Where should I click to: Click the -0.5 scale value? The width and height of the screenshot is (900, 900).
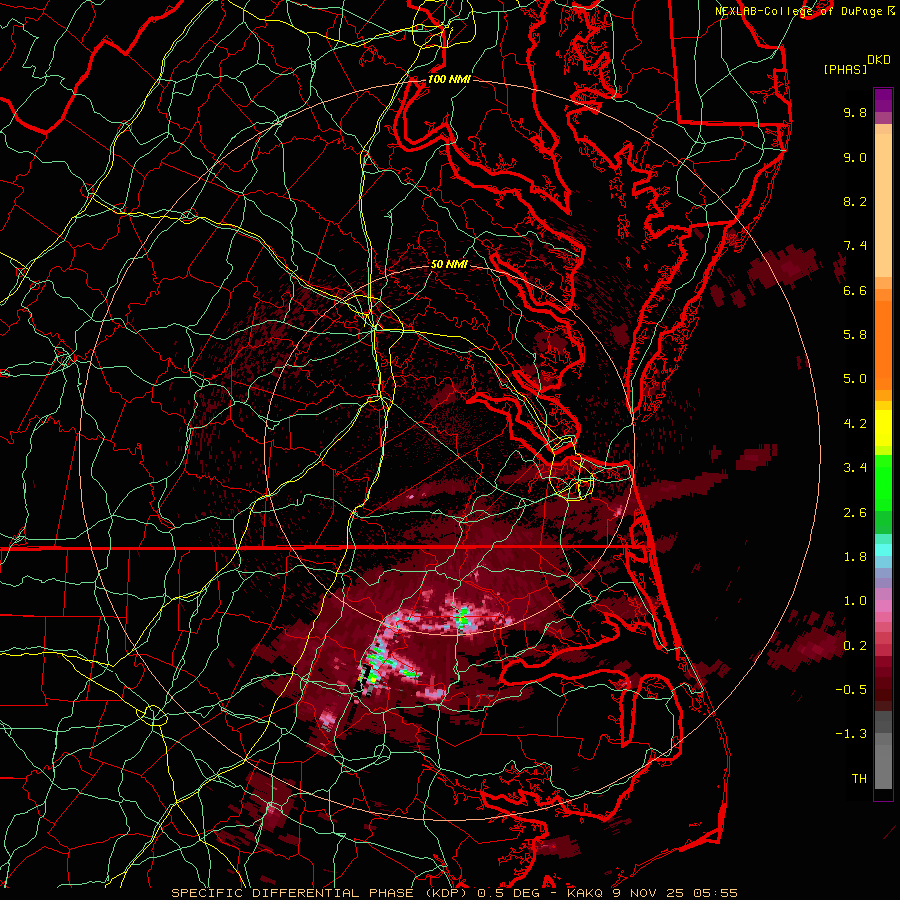(x=851, y=690)
